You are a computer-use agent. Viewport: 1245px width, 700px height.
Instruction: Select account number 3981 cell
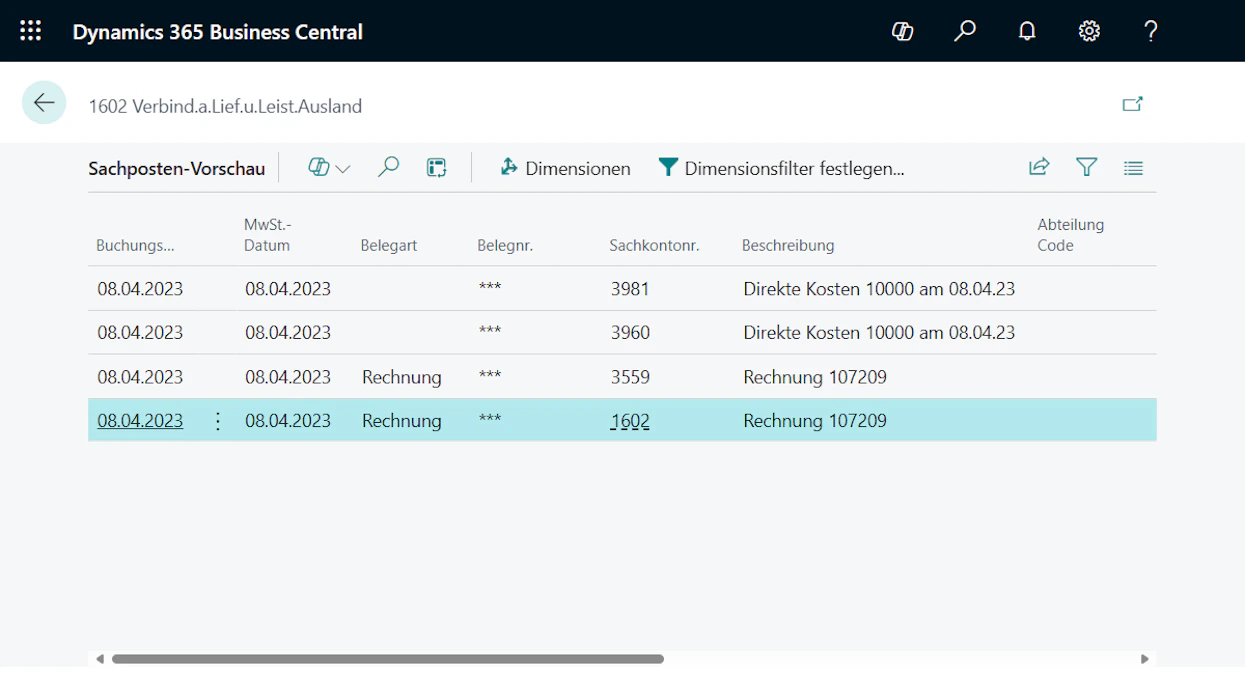click(630, 288)
